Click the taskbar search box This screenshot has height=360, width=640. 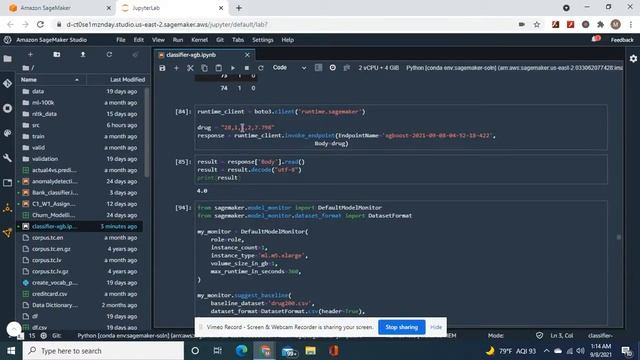[103, 351]
